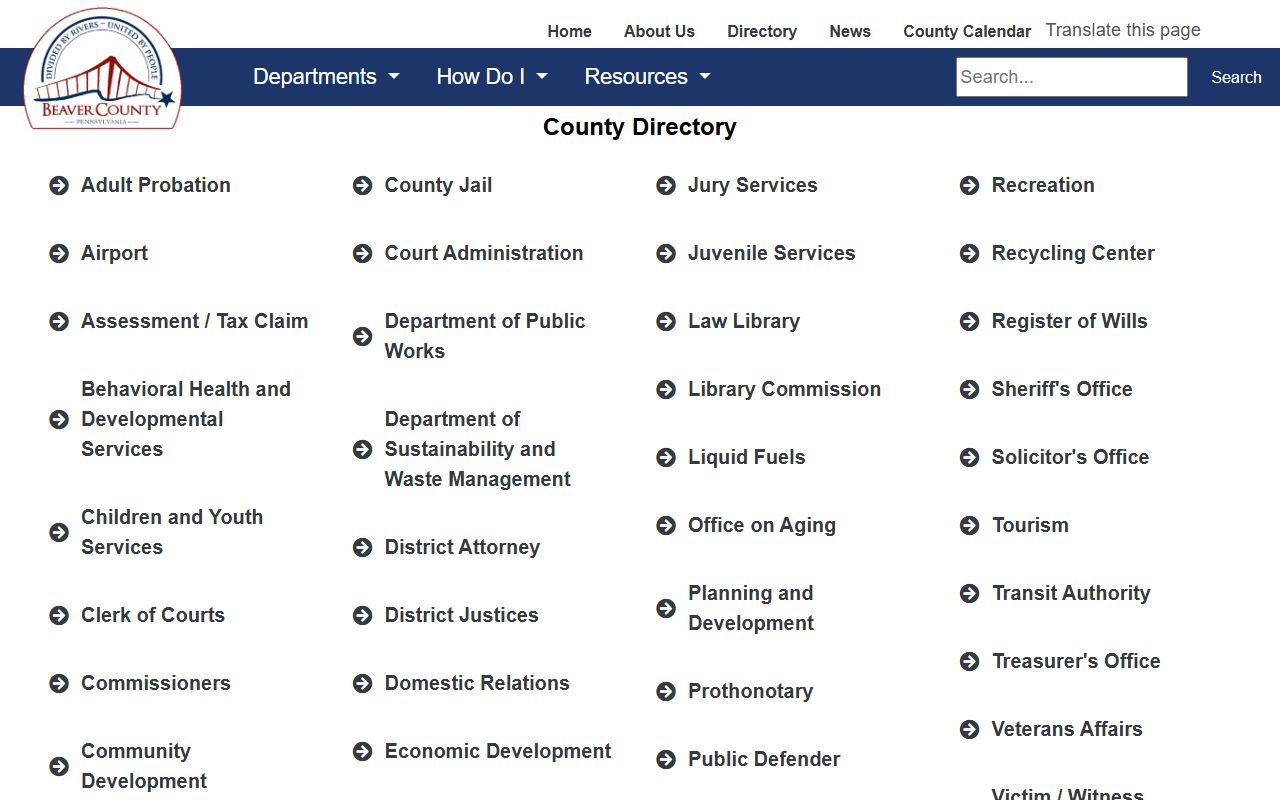Click arrow icon beside Sustainability and Waste Management

362,449
